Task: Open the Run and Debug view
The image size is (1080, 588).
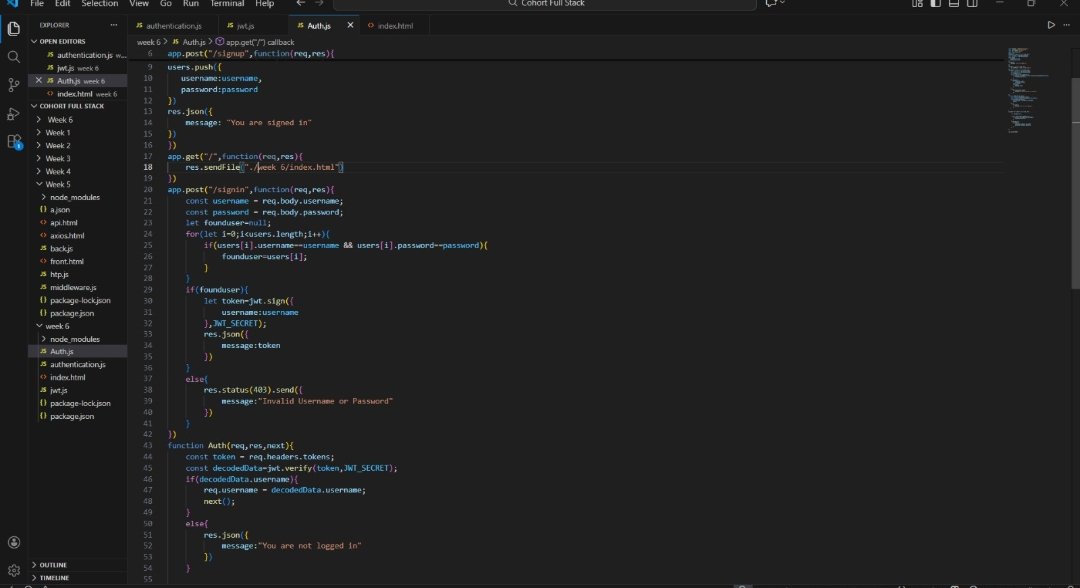Action: tap(13, 114)
